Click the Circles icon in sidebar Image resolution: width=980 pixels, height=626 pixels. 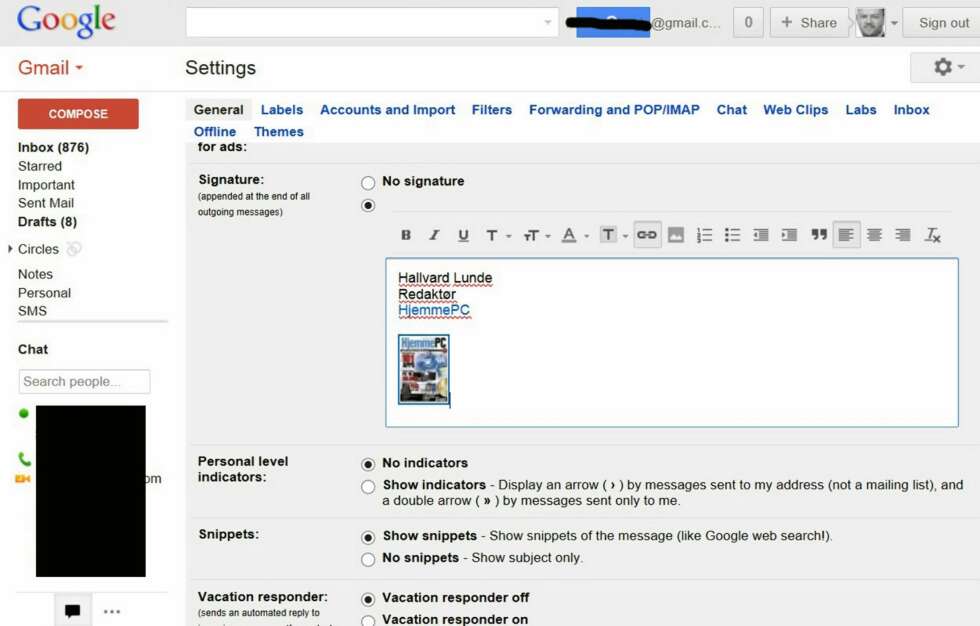[74, 249]
